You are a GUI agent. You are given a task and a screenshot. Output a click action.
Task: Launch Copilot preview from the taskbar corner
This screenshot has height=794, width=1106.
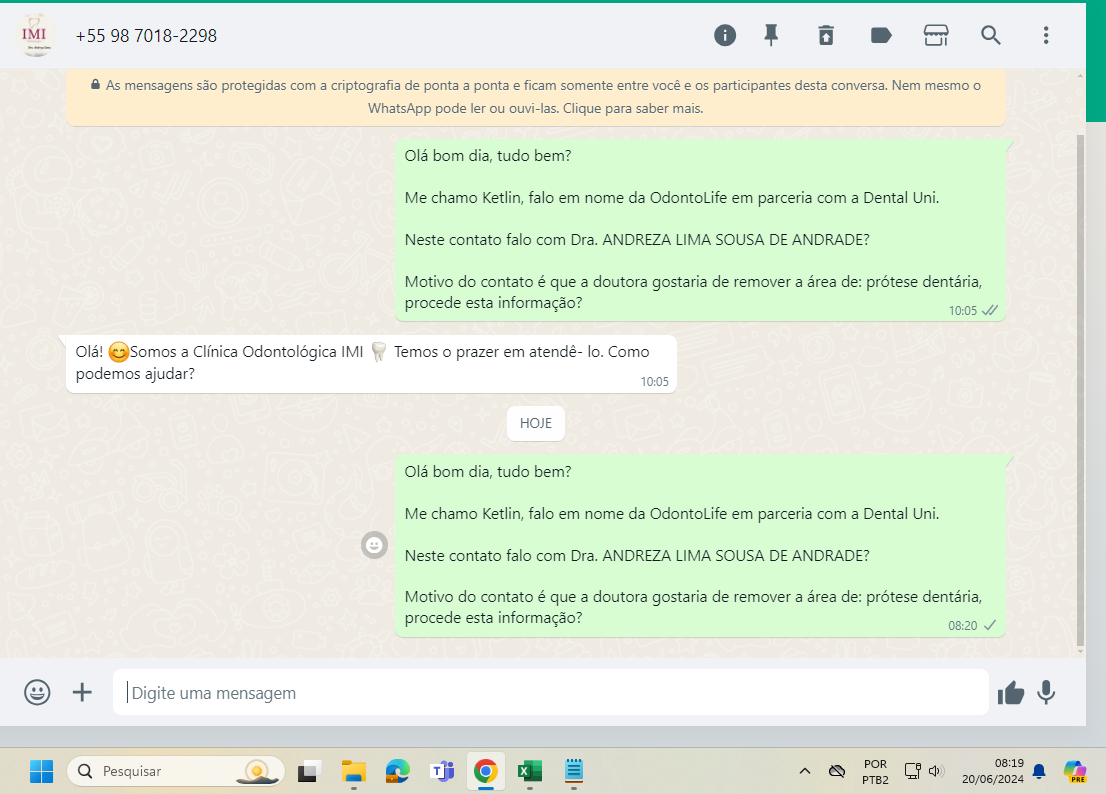tap(1075, 771)
